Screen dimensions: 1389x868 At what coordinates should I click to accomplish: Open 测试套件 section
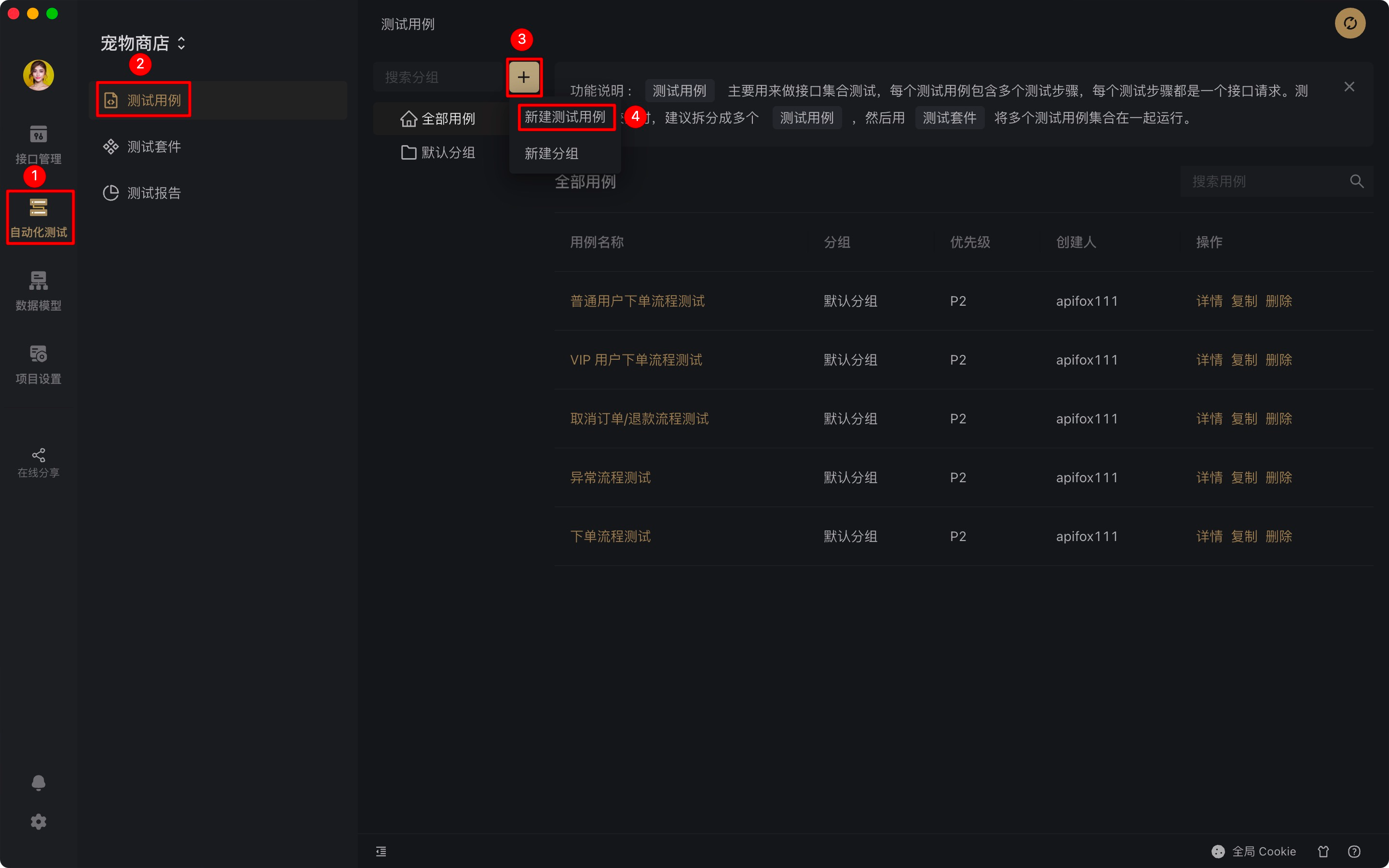tap(153, 147)
